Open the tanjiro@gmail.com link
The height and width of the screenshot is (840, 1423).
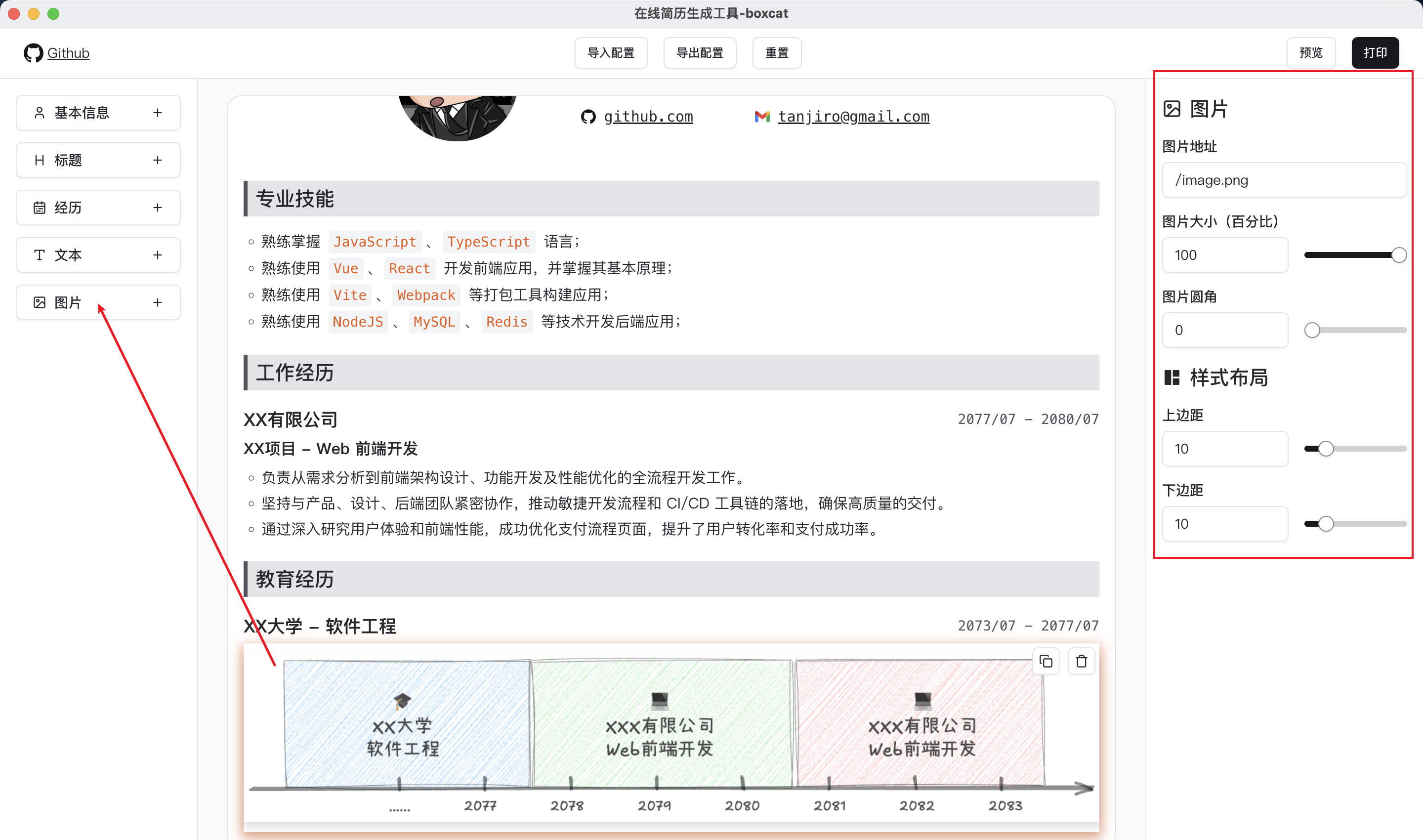(853, 117)
